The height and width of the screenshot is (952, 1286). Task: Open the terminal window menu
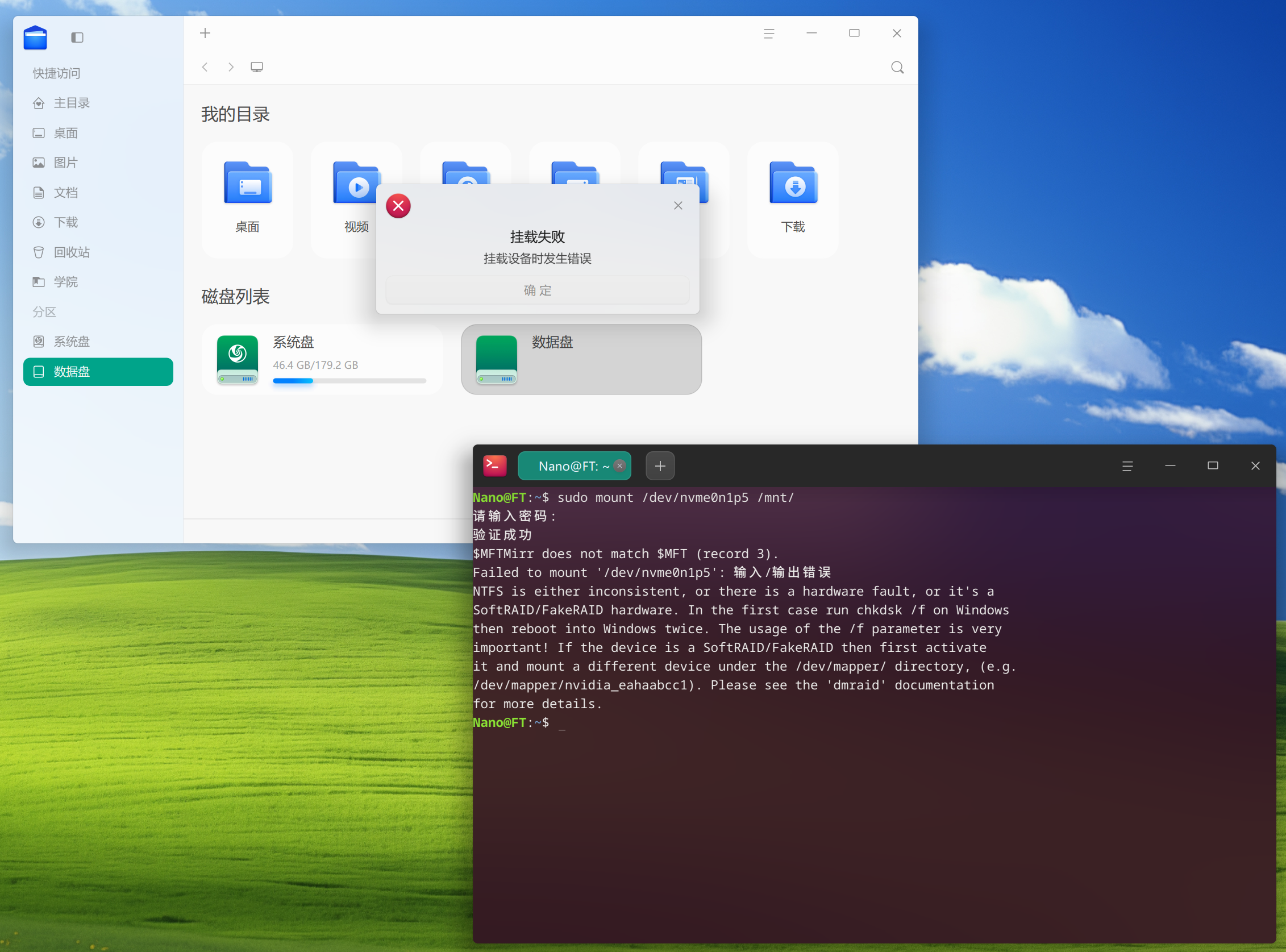(1127, 465)
